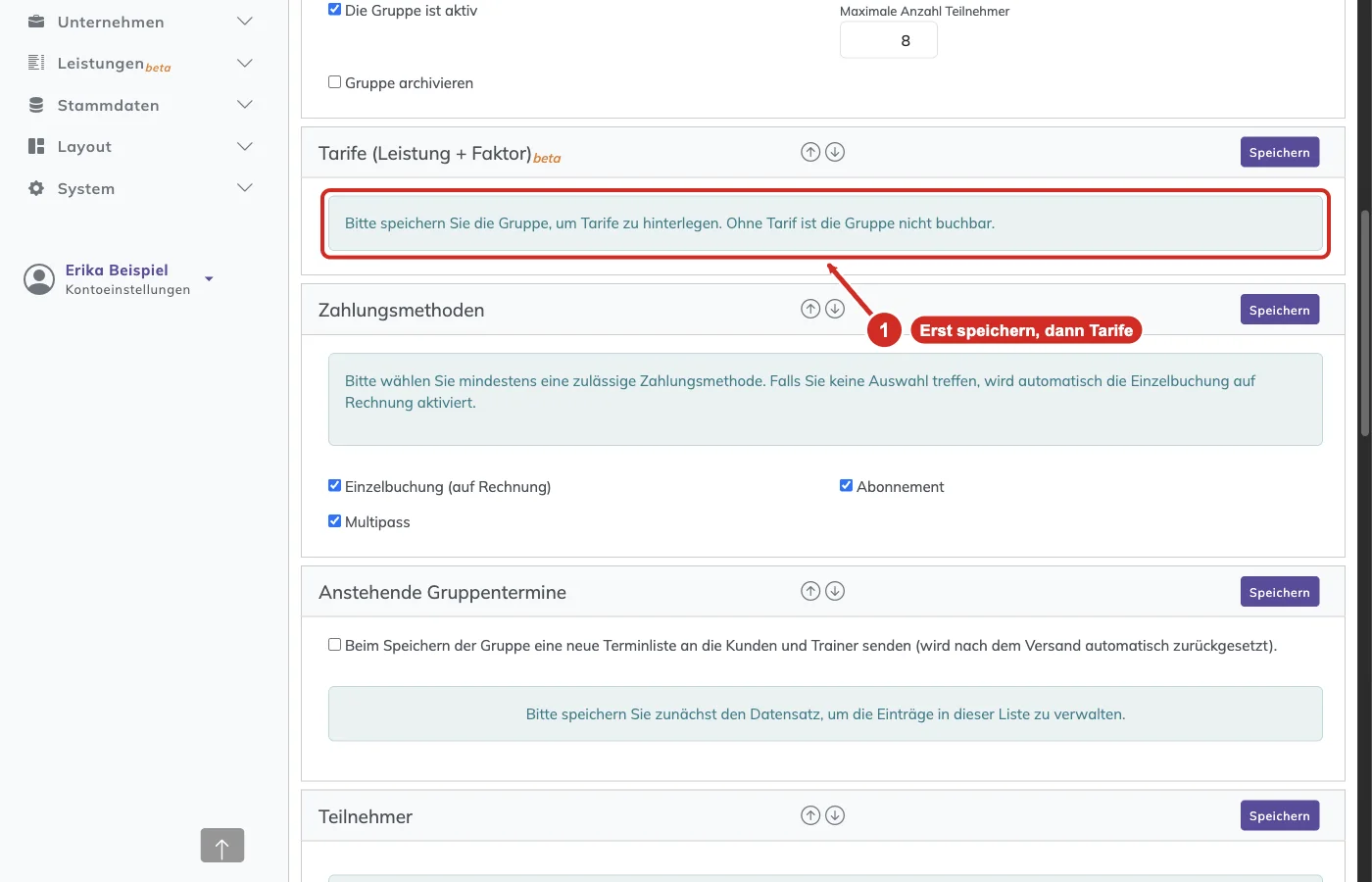1372x882 pixels.
Task: Toggle the Abonnement checkbox
Action: point(846,486)
